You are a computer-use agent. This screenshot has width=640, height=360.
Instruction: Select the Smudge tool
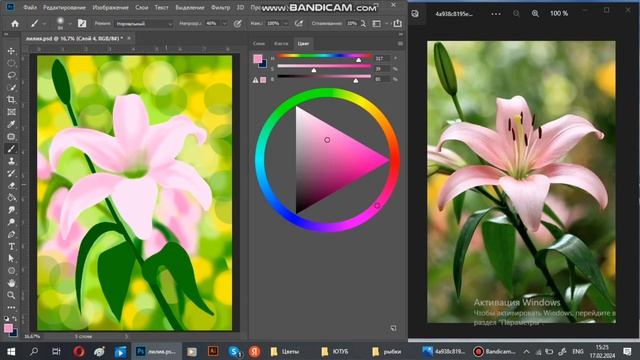pyautogui.click(x=11, y=210)
